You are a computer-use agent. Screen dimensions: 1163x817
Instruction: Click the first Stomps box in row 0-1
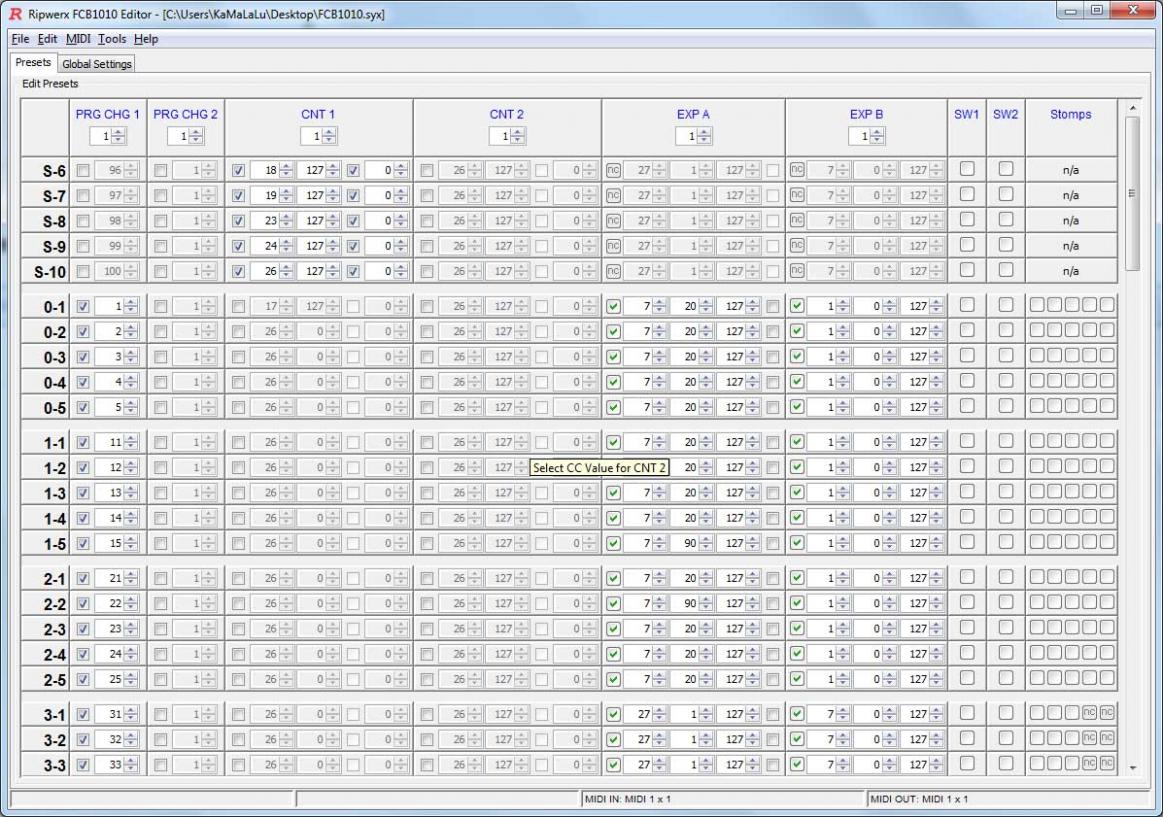pyautogui.click(x=1038, y=306)
